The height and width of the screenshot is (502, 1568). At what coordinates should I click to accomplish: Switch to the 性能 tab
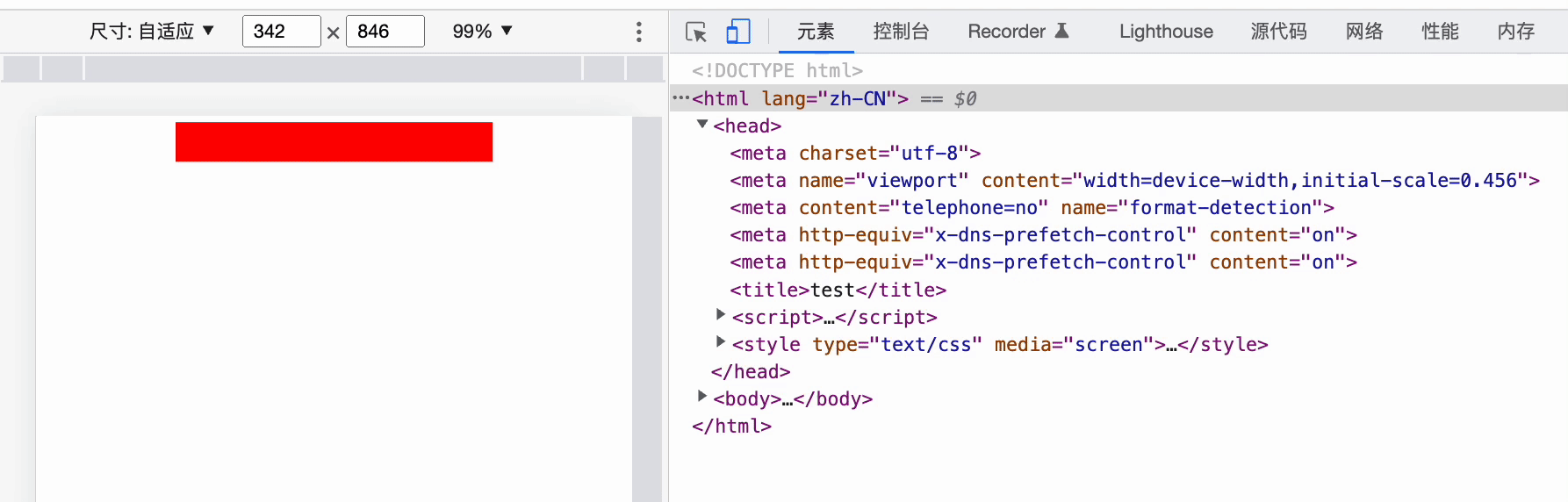pyautogui.click(x=1440, y=32)
